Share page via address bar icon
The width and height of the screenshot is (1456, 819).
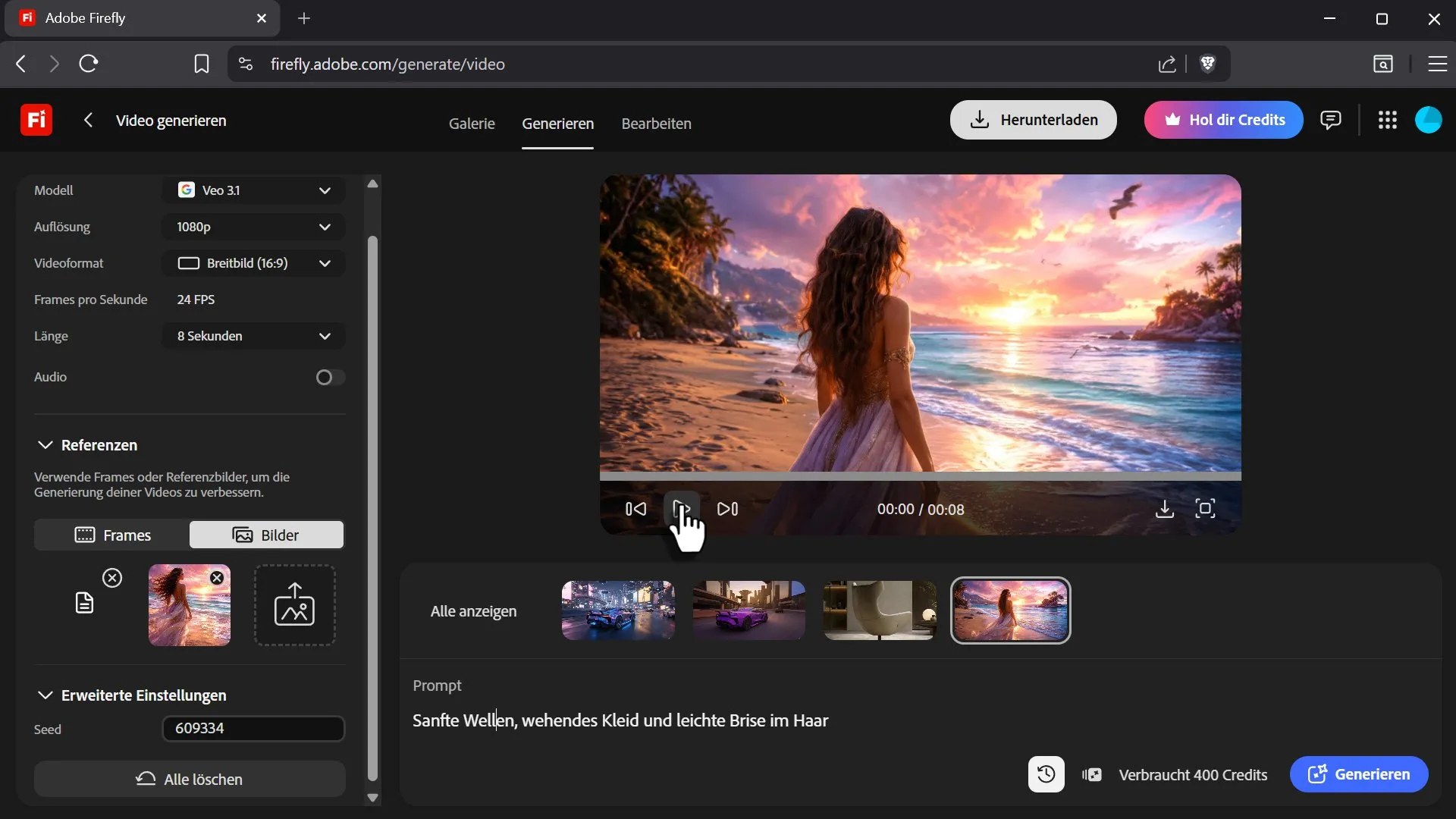click(1167, 64)
